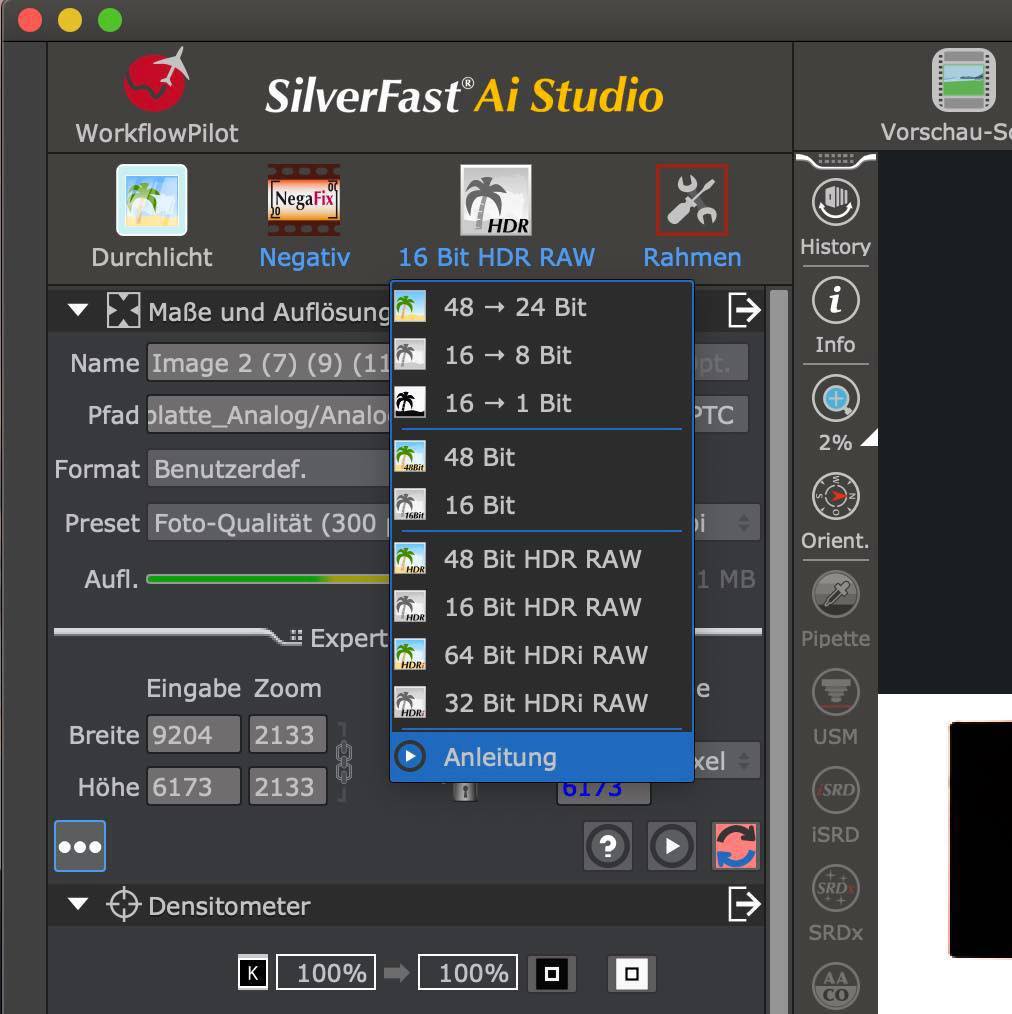Select 48 → 24 Bit menu entry
This screenshot has height=1014, width=1012.
coord(542,307)
